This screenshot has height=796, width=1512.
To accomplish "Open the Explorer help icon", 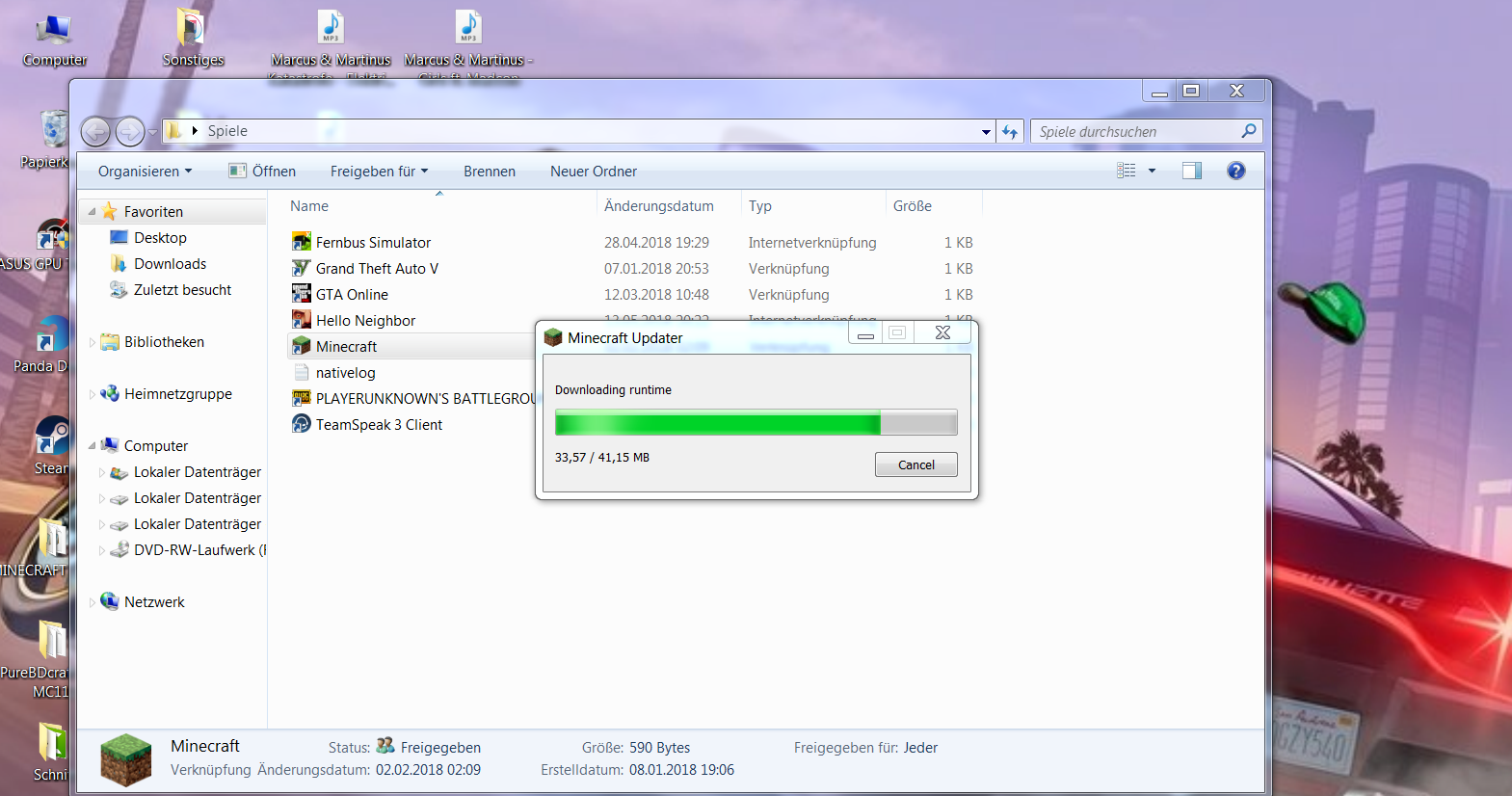I will (1236, 171).
